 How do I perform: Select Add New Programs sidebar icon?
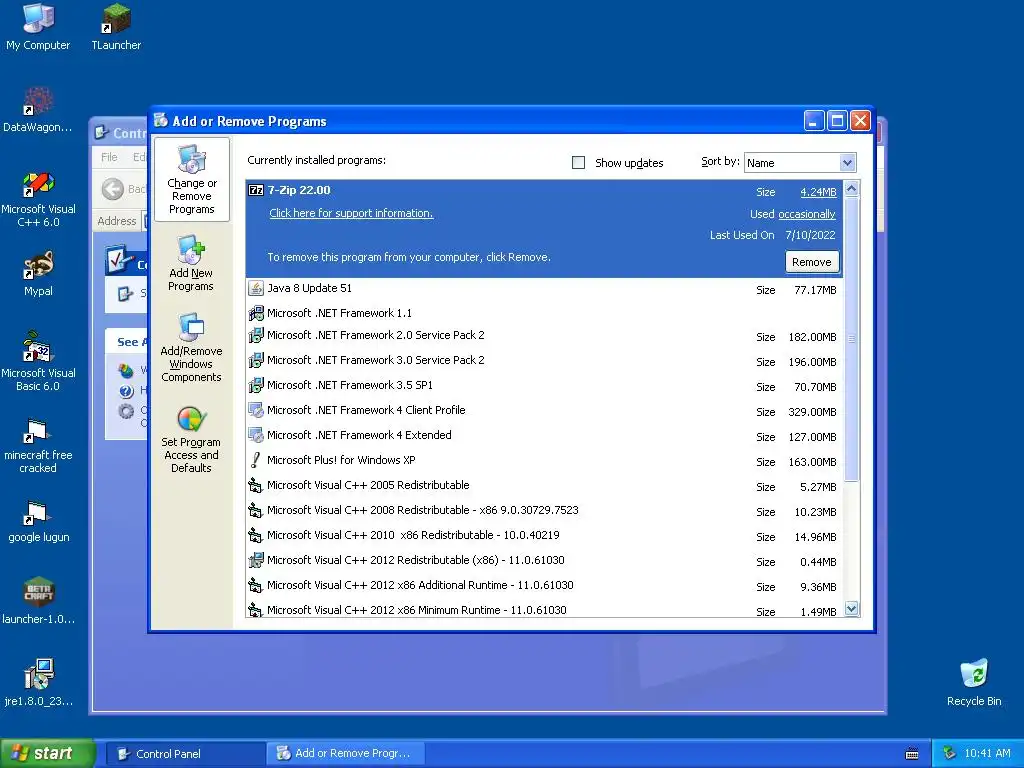coord(191,263)
